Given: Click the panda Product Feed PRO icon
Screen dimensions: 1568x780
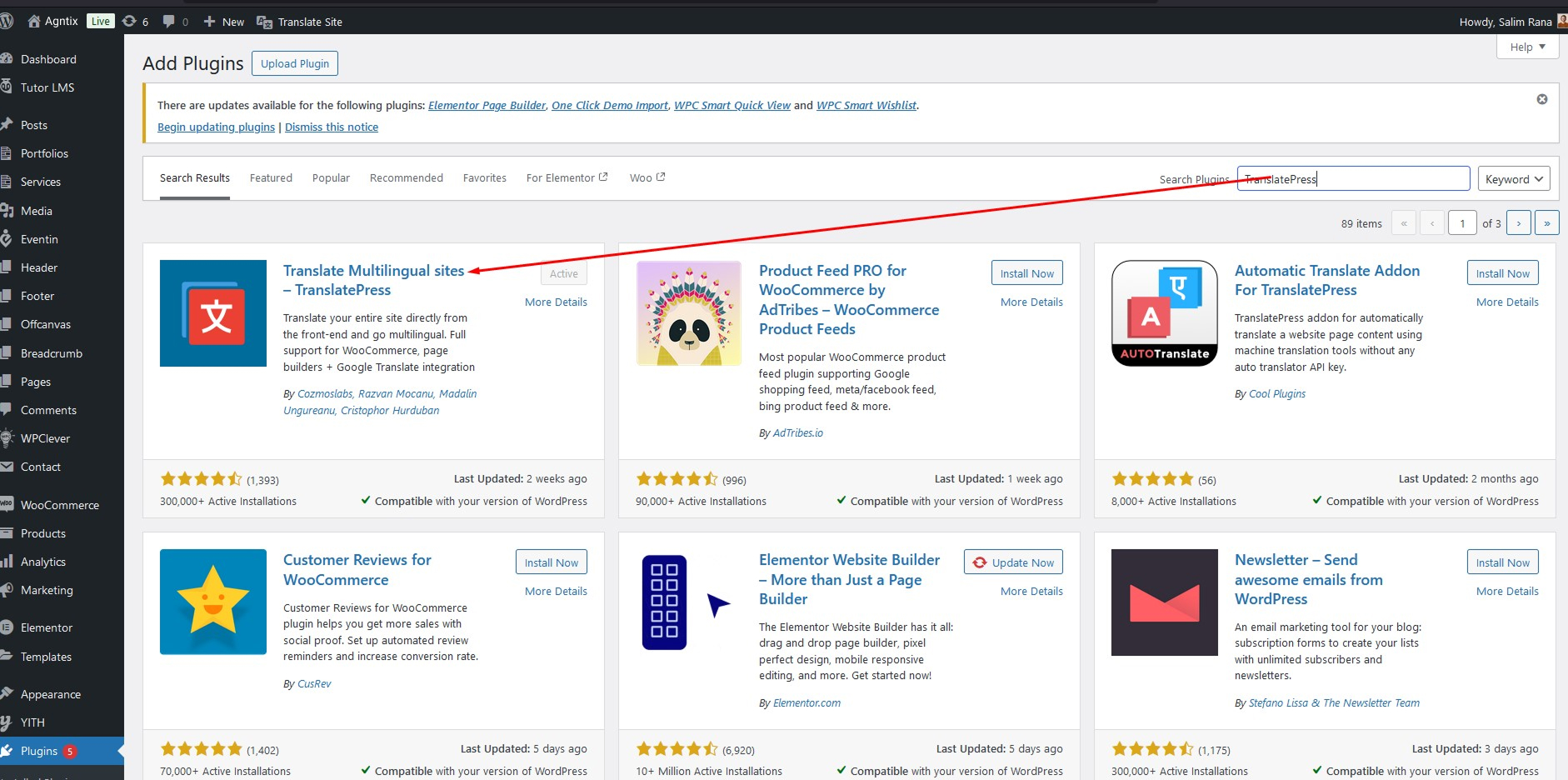Looking at the screenshot, I should (x=689, y=313).
